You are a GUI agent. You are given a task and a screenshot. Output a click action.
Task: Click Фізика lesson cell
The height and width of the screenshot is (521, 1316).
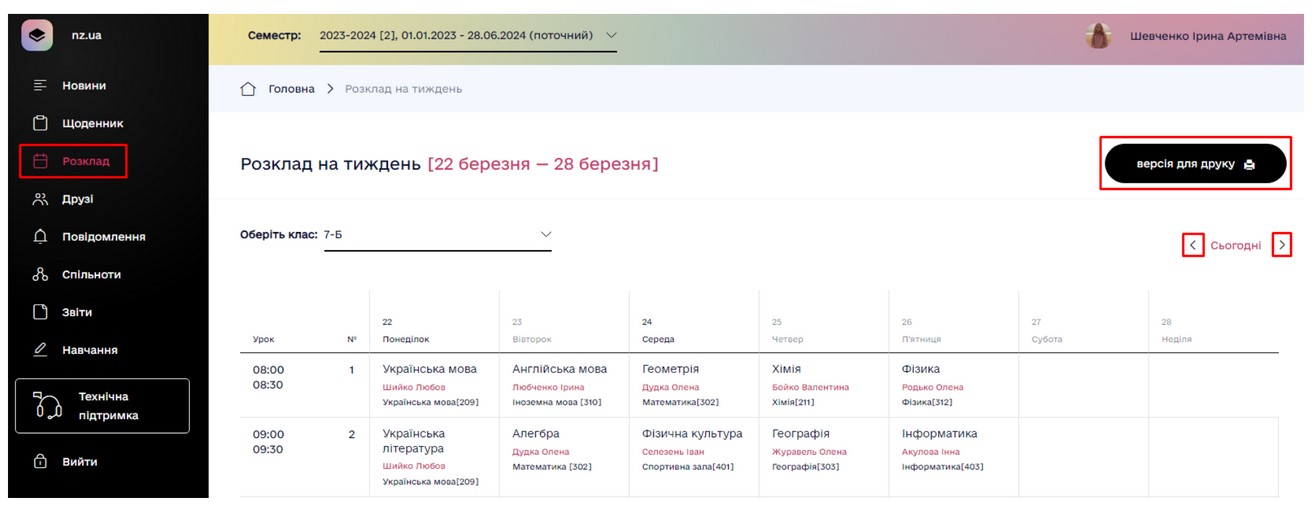coord(921,369)
